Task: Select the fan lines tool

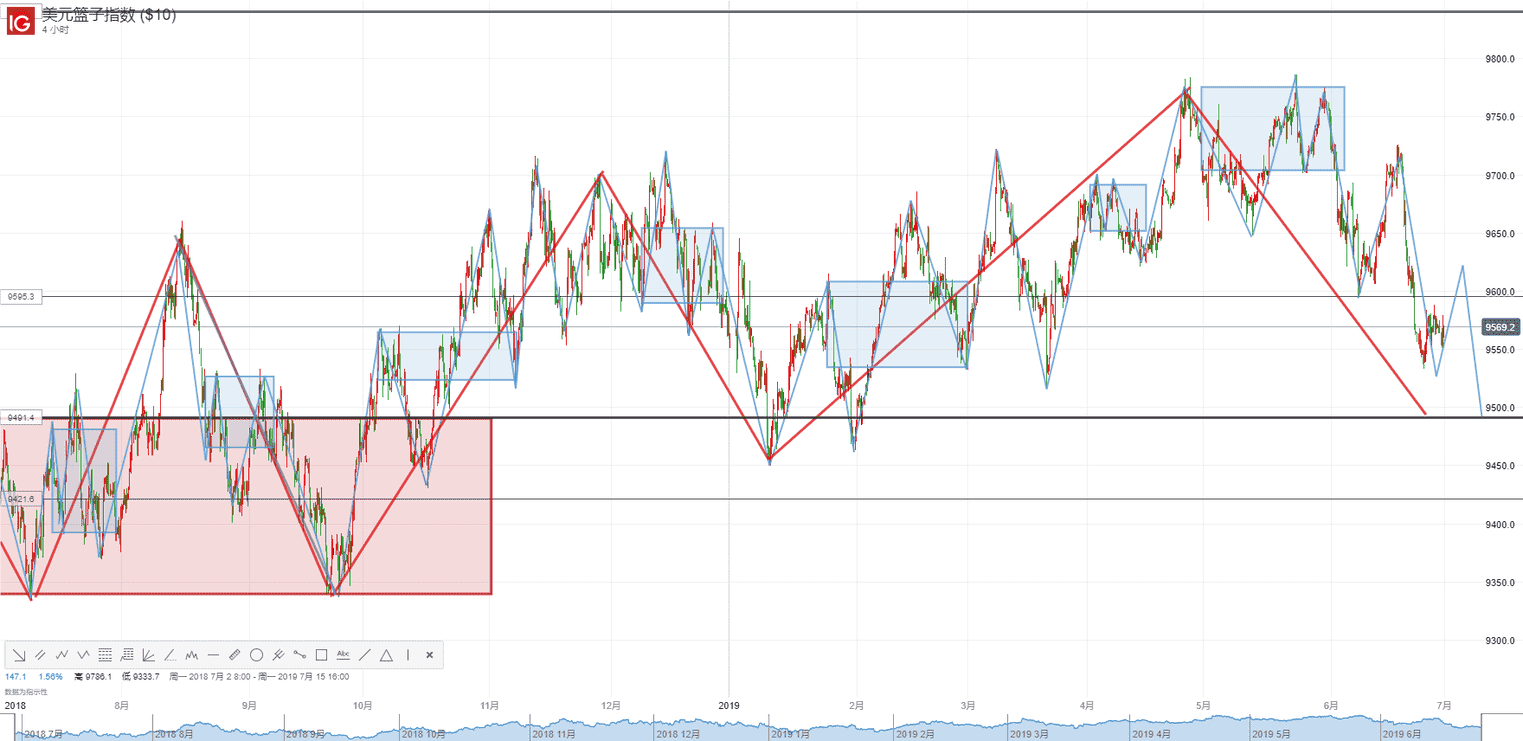Action: pyautogui.click(x=148, y=655)
